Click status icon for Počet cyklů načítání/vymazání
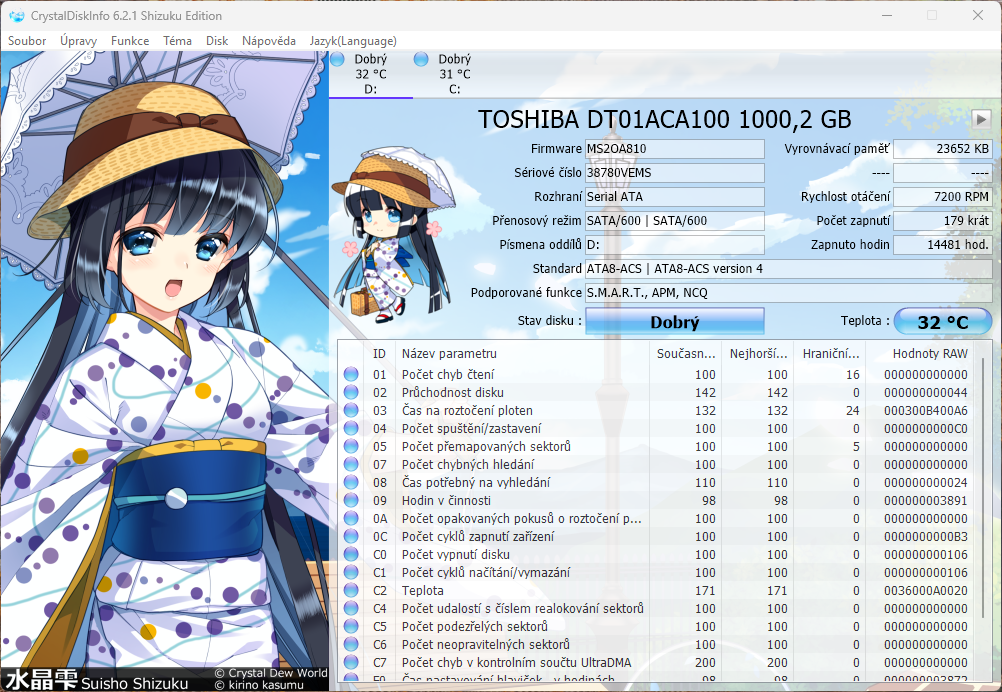 (x=351, y=573)
